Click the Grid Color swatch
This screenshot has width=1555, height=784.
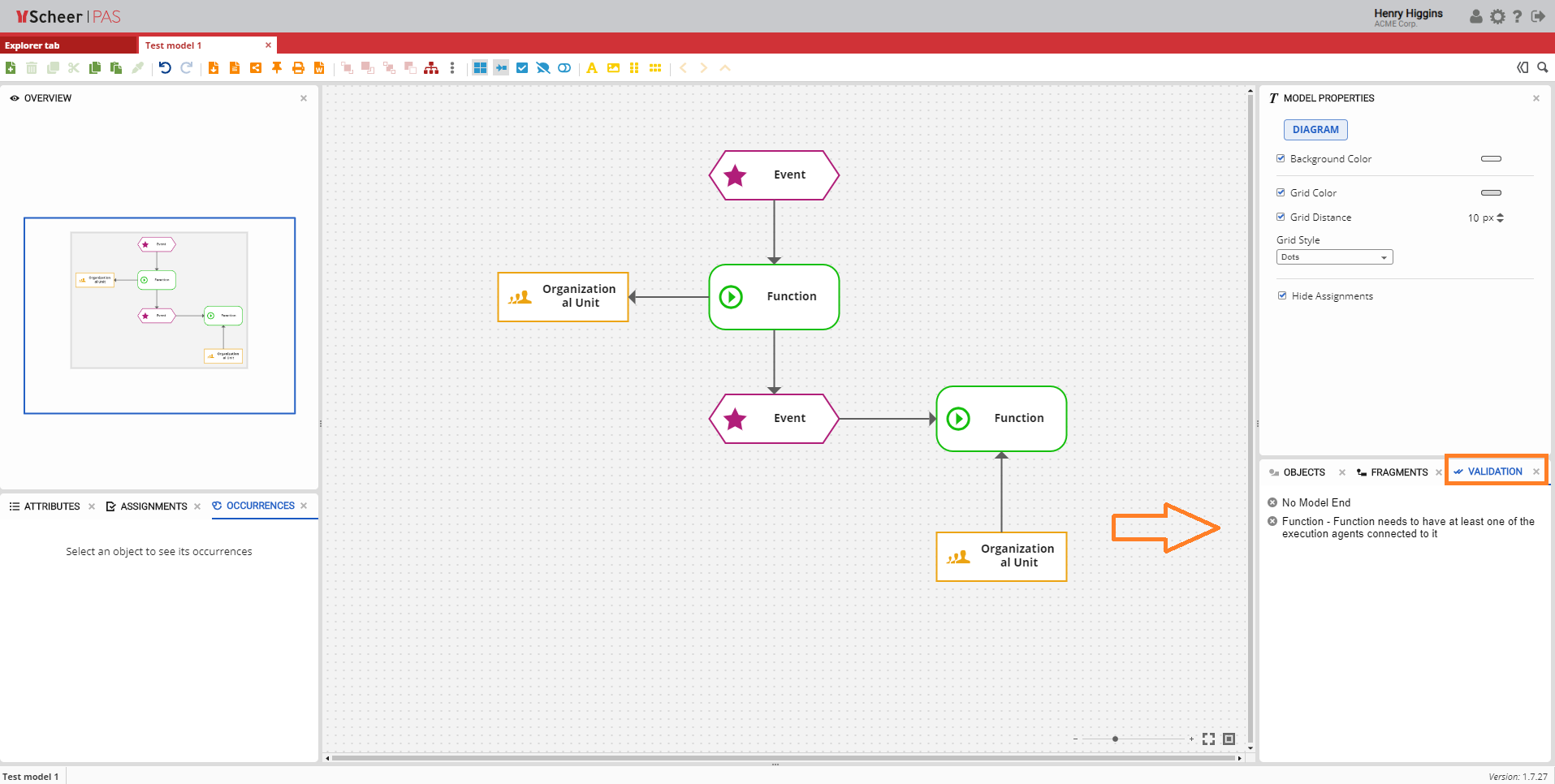[x=1491, y=193]
